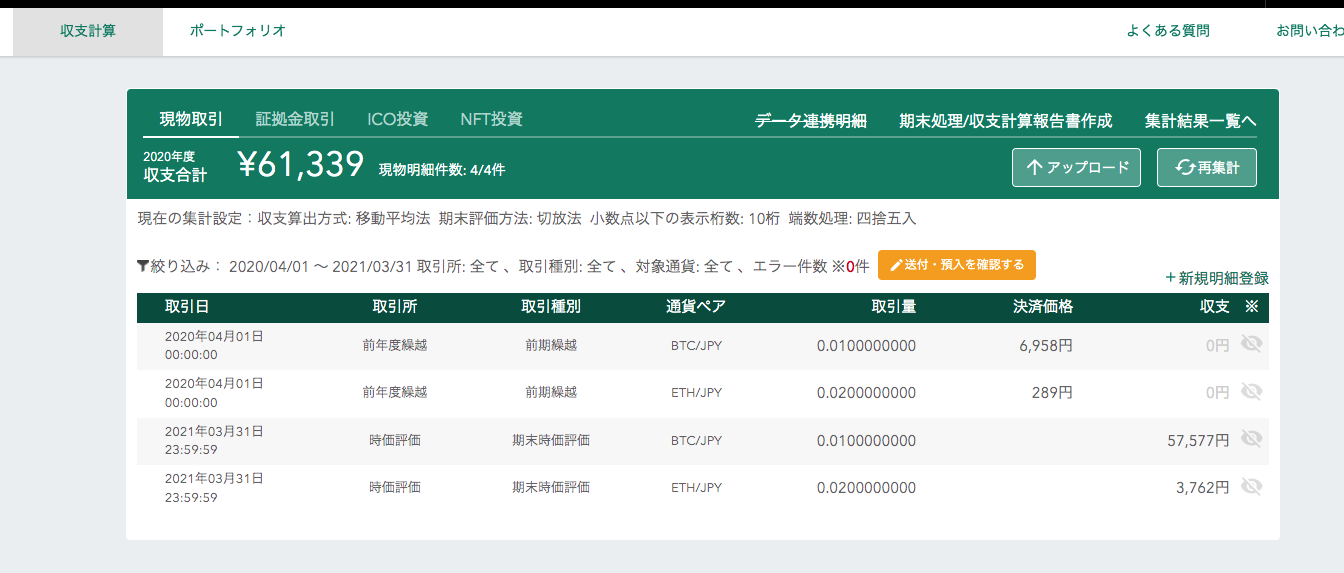
Task: Switch to 証拠金取引 tab
Action: (295, 119)
